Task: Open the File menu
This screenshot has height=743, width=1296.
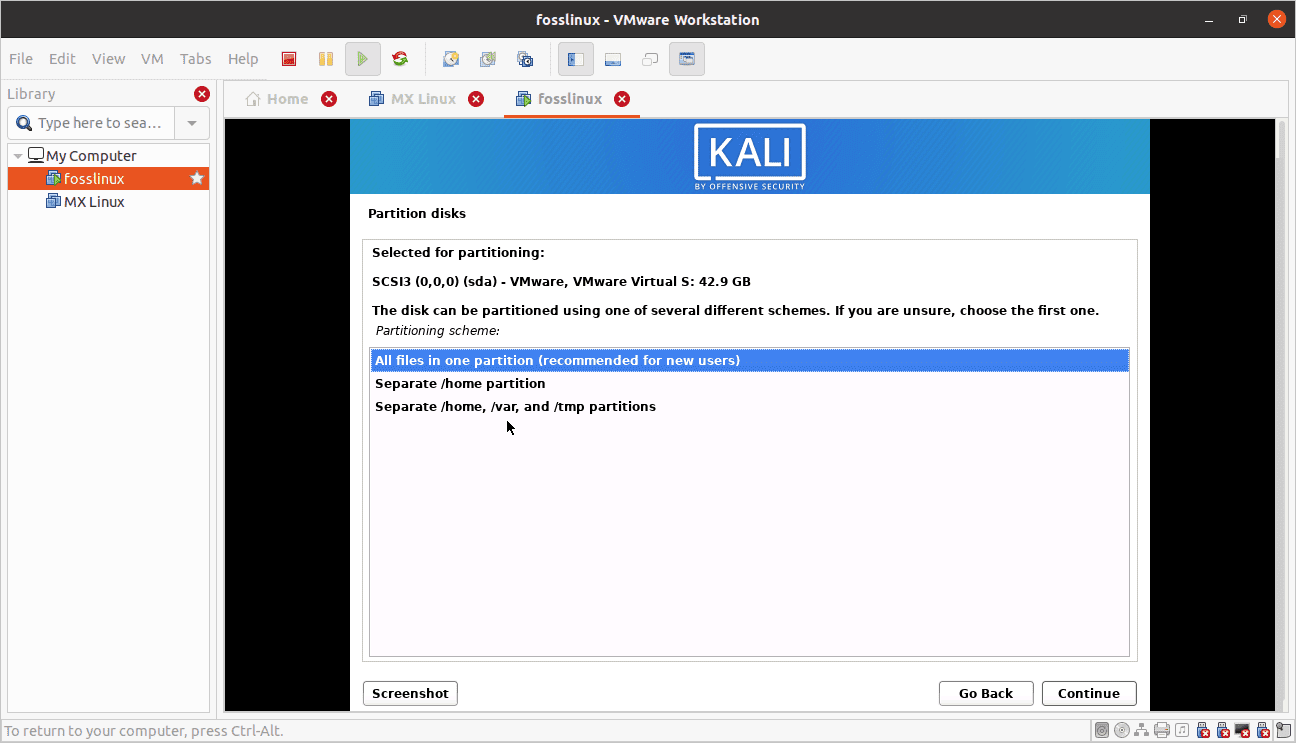Action: tap(20, 59)
